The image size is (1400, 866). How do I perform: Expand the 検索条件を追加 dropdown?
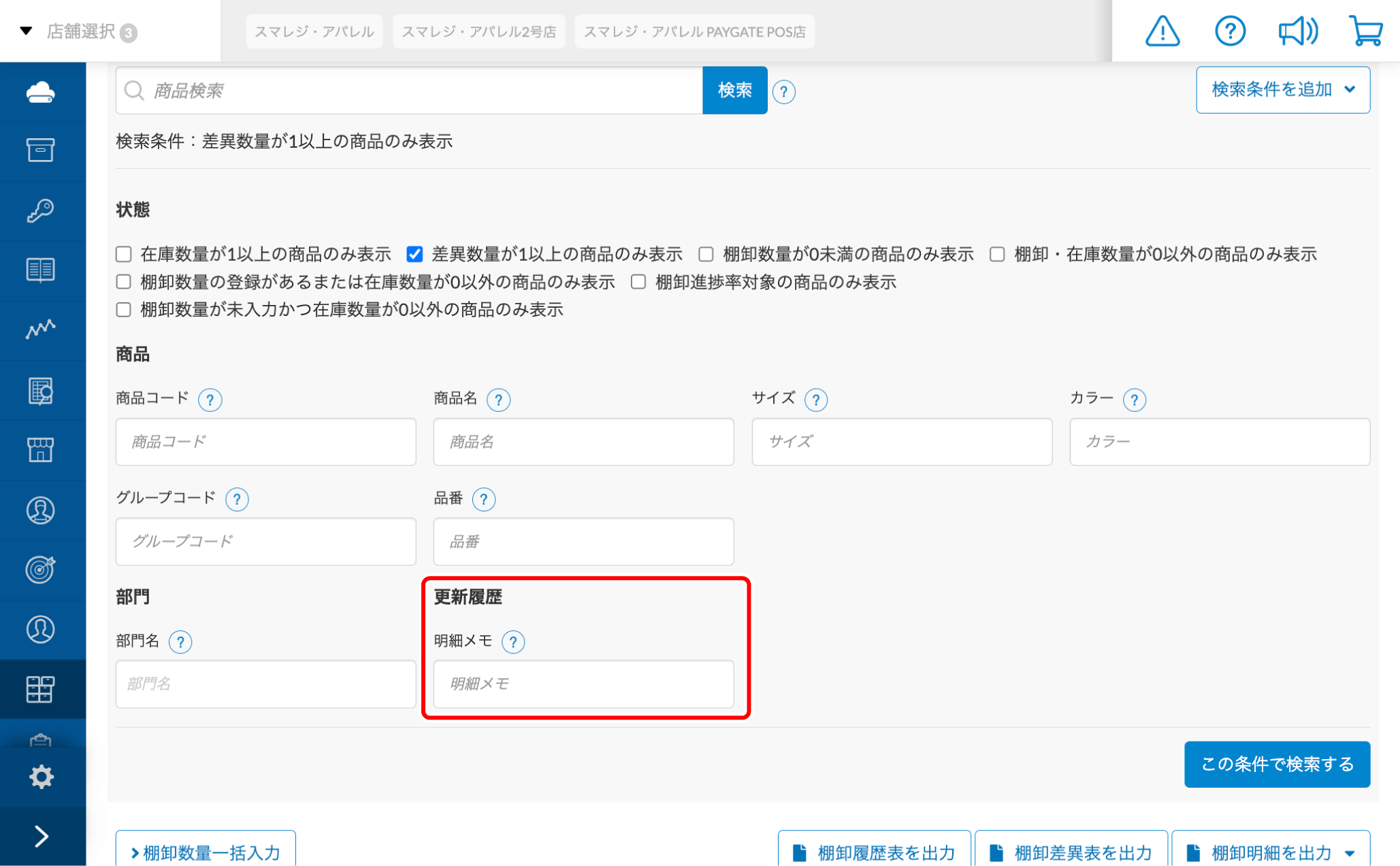coord(1282,90)
